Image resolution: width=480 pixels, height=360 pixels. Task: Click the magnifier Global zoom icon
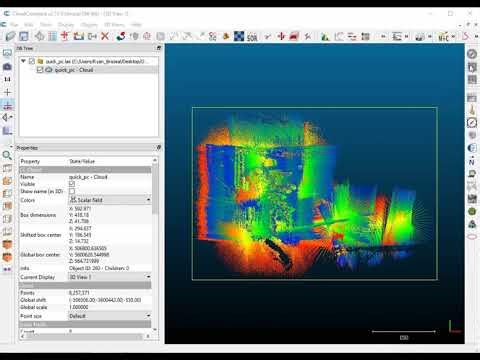7,155
